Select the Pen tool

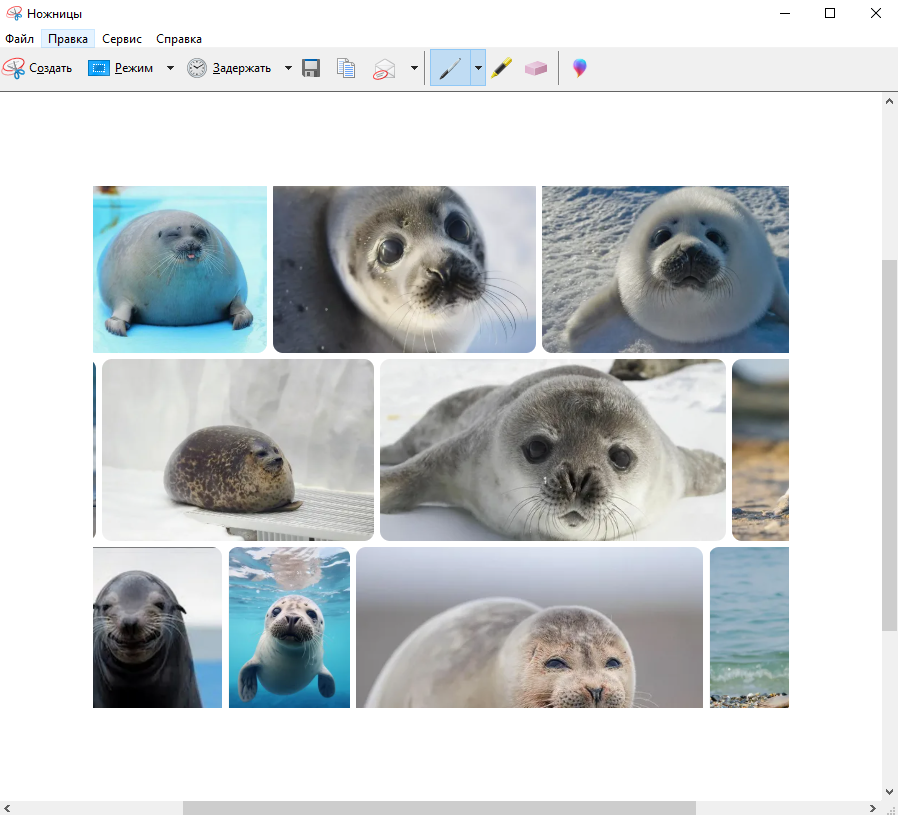click(x=450, y=68)
